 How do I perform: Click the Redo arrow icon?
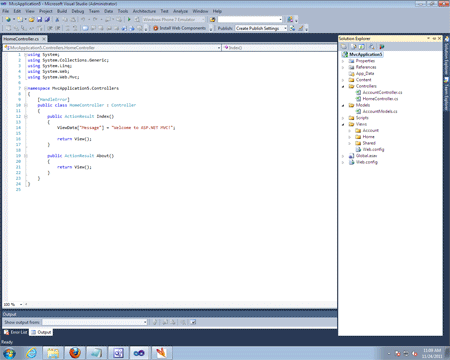(x=95, y=19)
